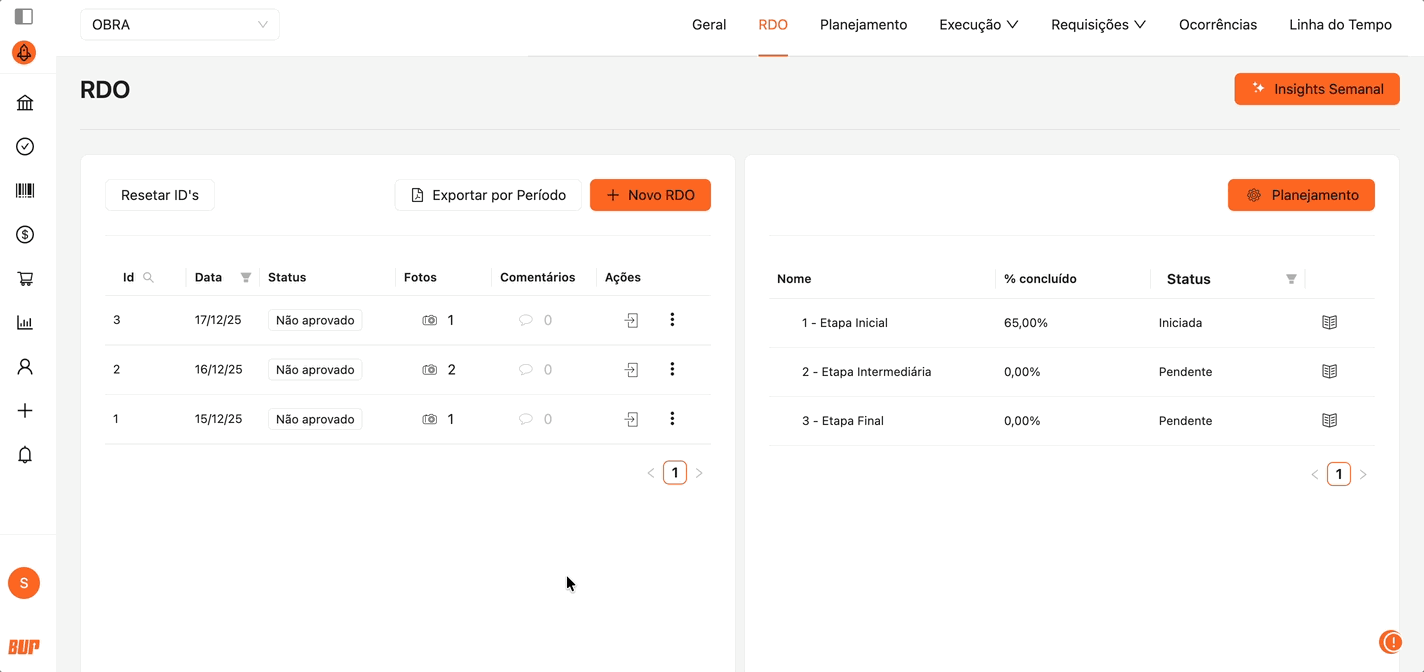Filter the Data column in RDO table
Screen dimensions: 1424x672
[x=246, y=278]
